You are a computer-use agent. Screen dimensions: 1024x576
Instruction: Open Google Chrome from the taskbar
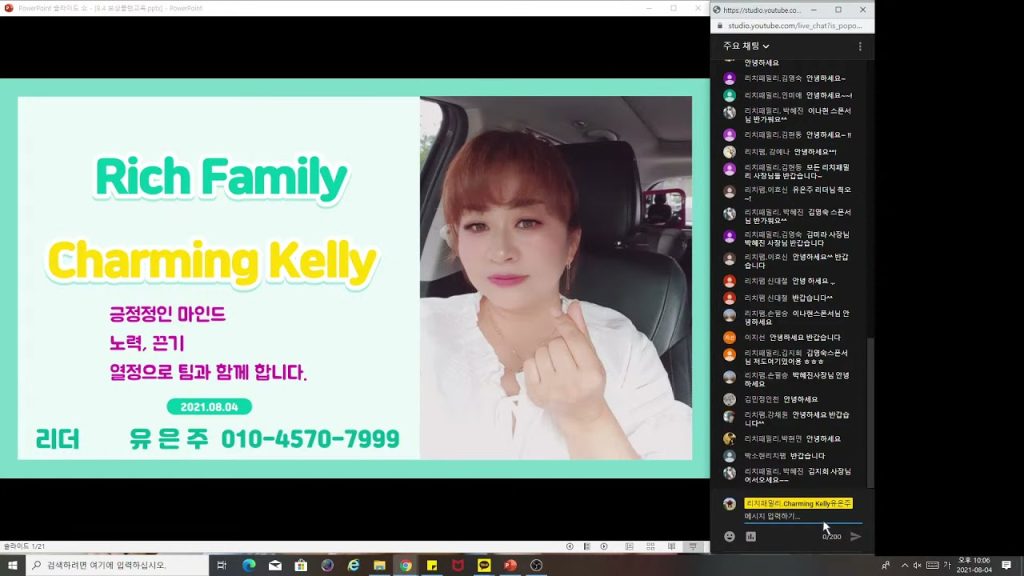click(x=406, y=565)
